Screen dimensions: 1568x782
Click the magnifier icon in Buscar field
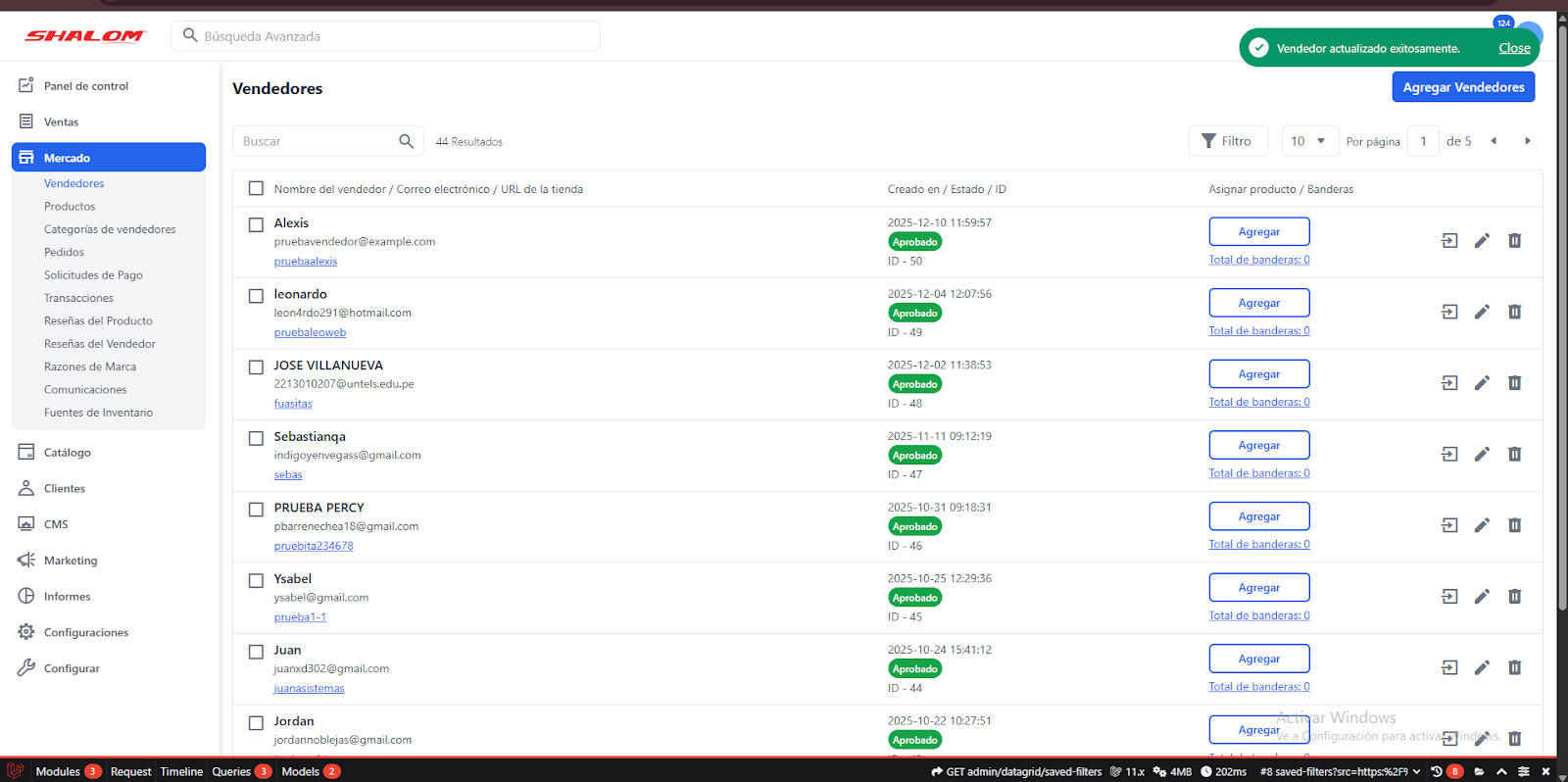click(406, 141)
